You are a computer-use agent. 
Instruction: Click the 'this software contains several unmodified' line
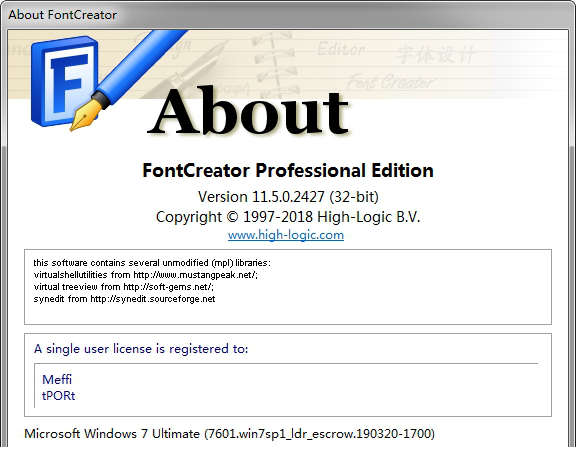152,263
